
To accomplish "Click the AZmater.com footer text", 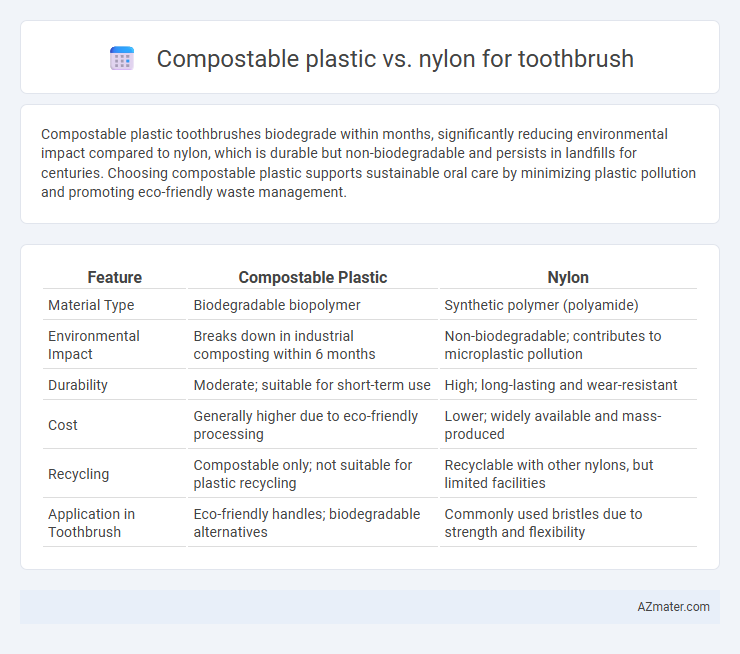I will (673, 607).
